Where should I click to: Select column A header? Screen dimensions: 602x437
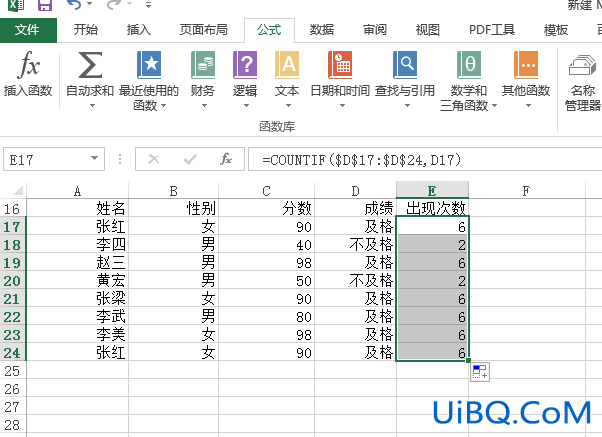click(77, 191)
